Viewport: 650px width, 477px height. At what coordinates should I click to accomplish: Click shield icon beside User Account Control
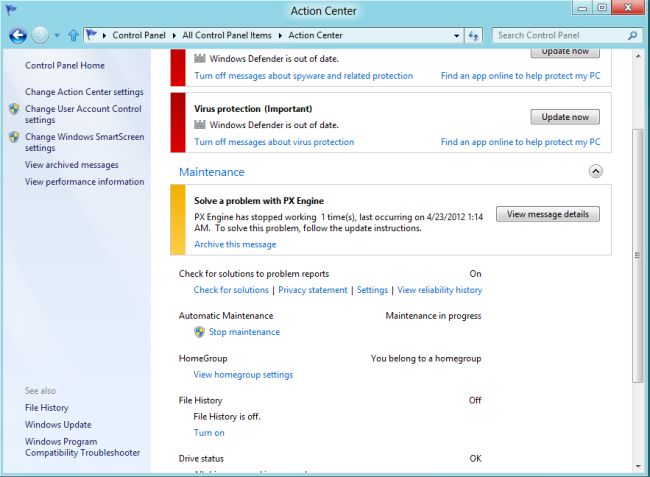point(14,109)
